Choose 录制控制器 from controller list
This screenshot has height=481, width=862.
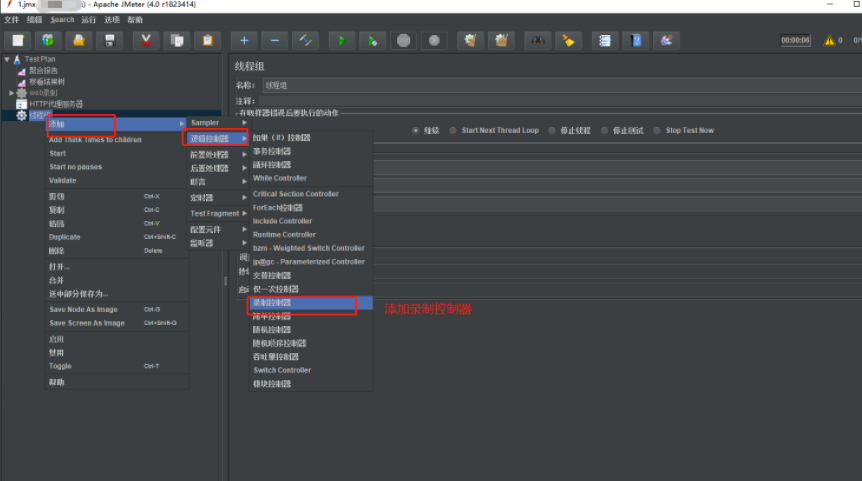click(x=311, y=302)
